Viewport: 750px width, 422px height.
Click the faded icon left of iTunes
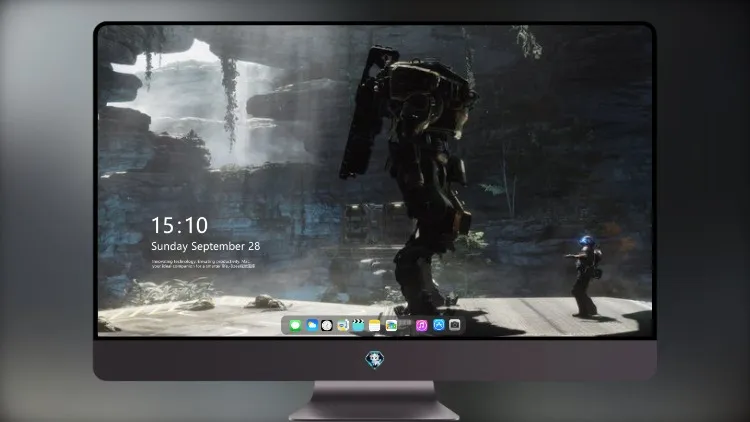[406, 324]
